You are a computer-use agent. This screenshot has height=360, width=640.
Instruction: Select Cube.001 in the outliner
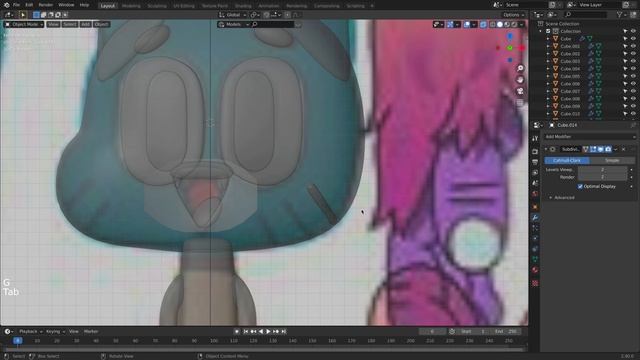(x=570, y=46)
